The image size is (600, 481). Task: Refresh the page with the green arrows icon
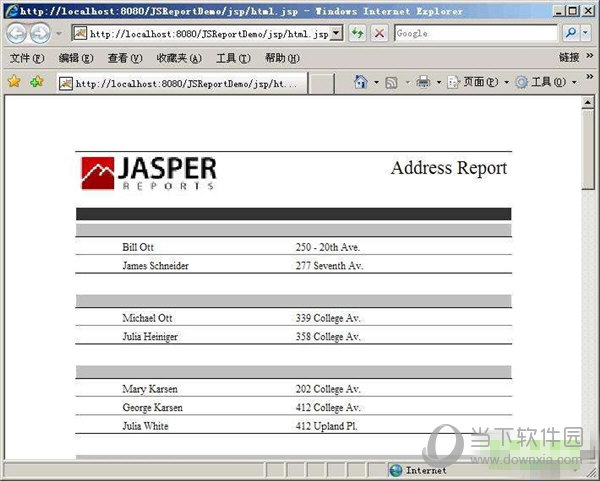pos(357,33)
